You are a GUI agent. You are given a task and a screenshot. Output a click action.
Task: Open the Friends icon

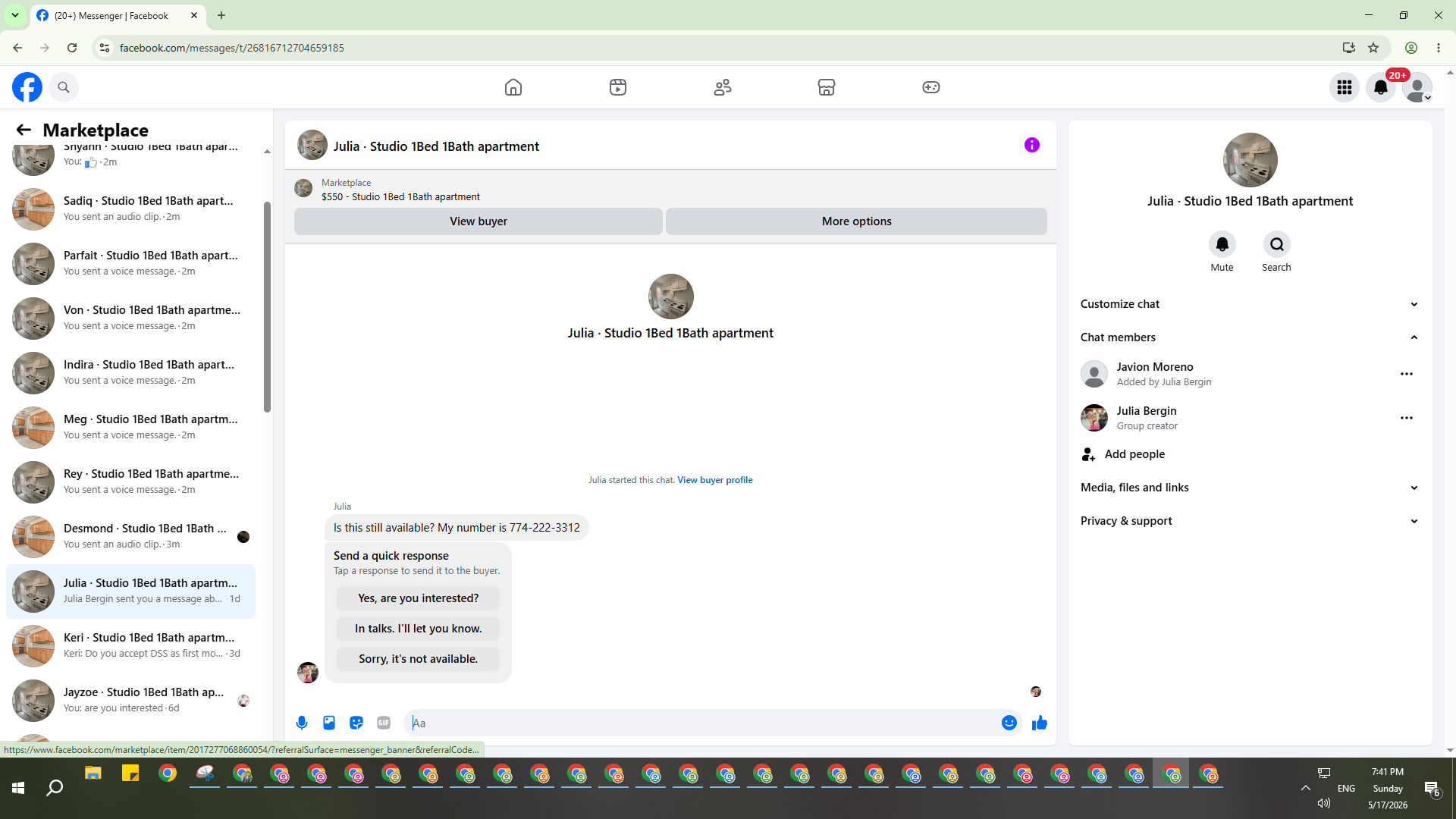point(723,87)
